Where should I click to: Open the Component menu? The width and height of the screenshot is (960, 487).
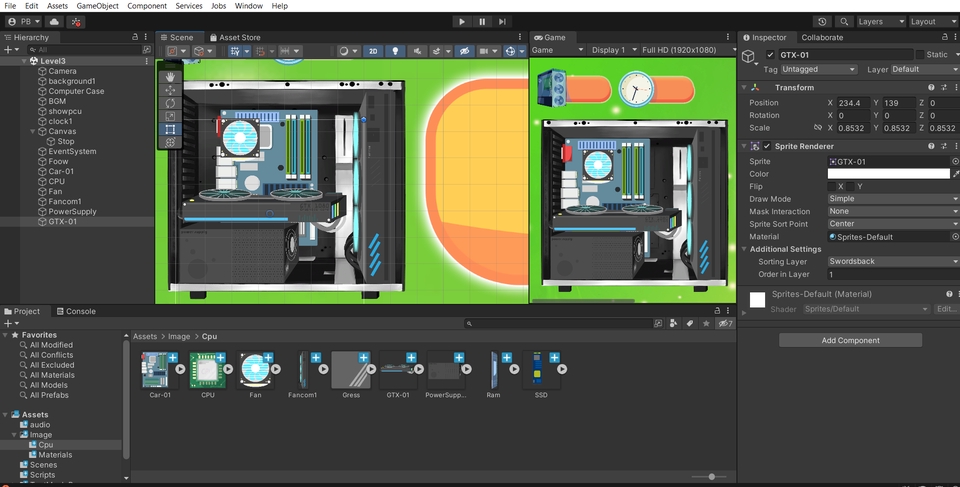pos(147,6)
